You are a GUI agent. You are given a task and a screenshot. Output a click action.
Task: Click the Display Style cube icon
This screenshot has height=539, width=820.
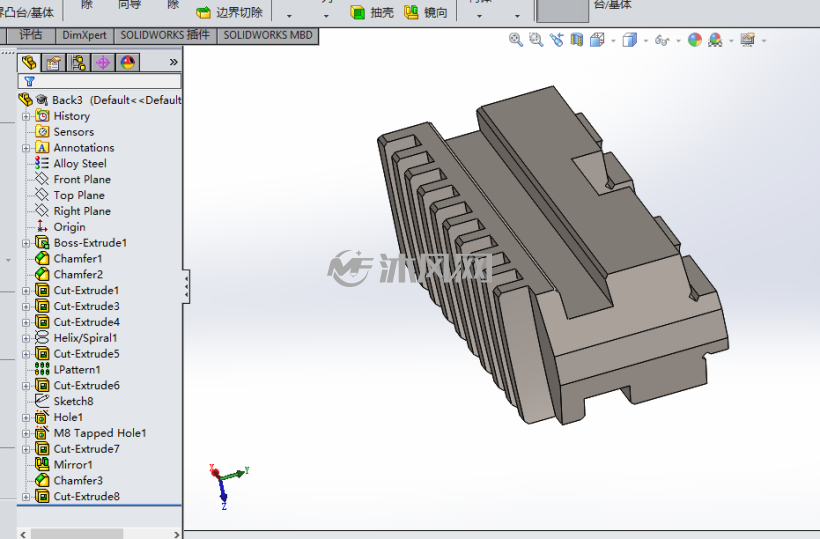click(630, 40)
